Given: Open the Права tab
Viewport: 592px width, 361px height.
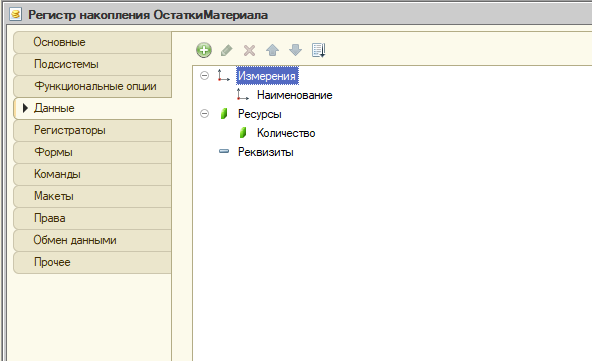Looking at the screenshot, I should [92, 218].
